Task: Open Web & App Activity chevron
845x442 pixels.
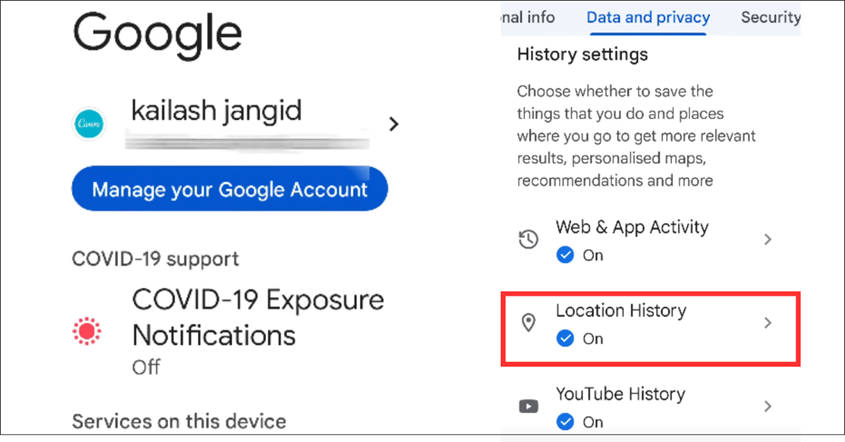Action: point(768,239)
